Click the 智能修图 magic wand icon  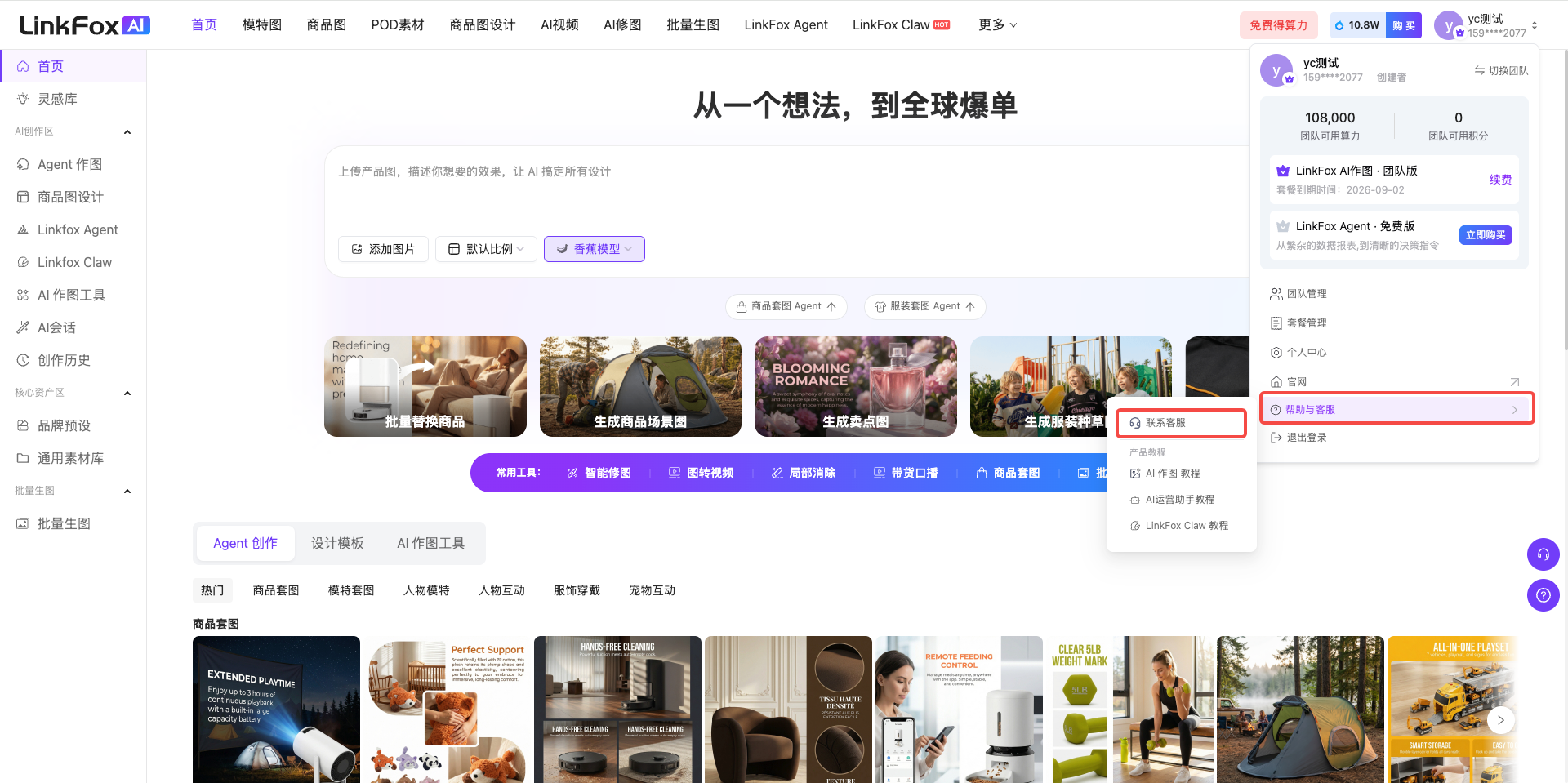(572, 473)
